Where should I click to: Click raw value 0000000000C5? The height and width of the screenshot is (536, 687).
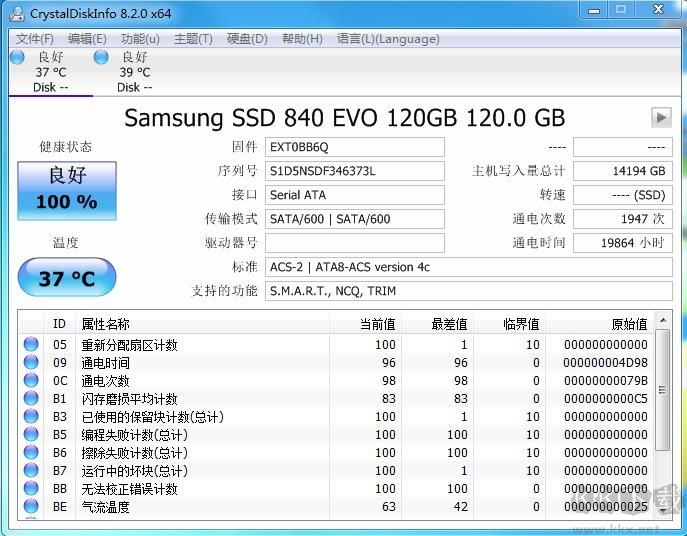point(605,399)
